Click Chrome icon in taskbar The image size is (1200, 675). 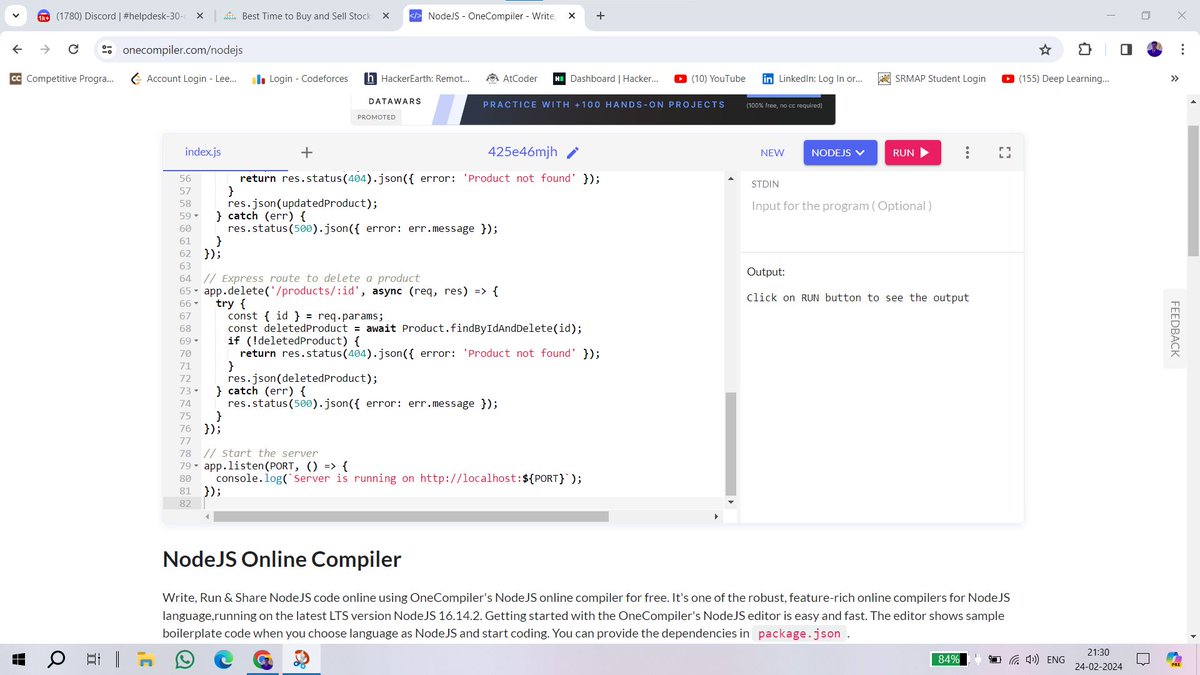(262, 659)
